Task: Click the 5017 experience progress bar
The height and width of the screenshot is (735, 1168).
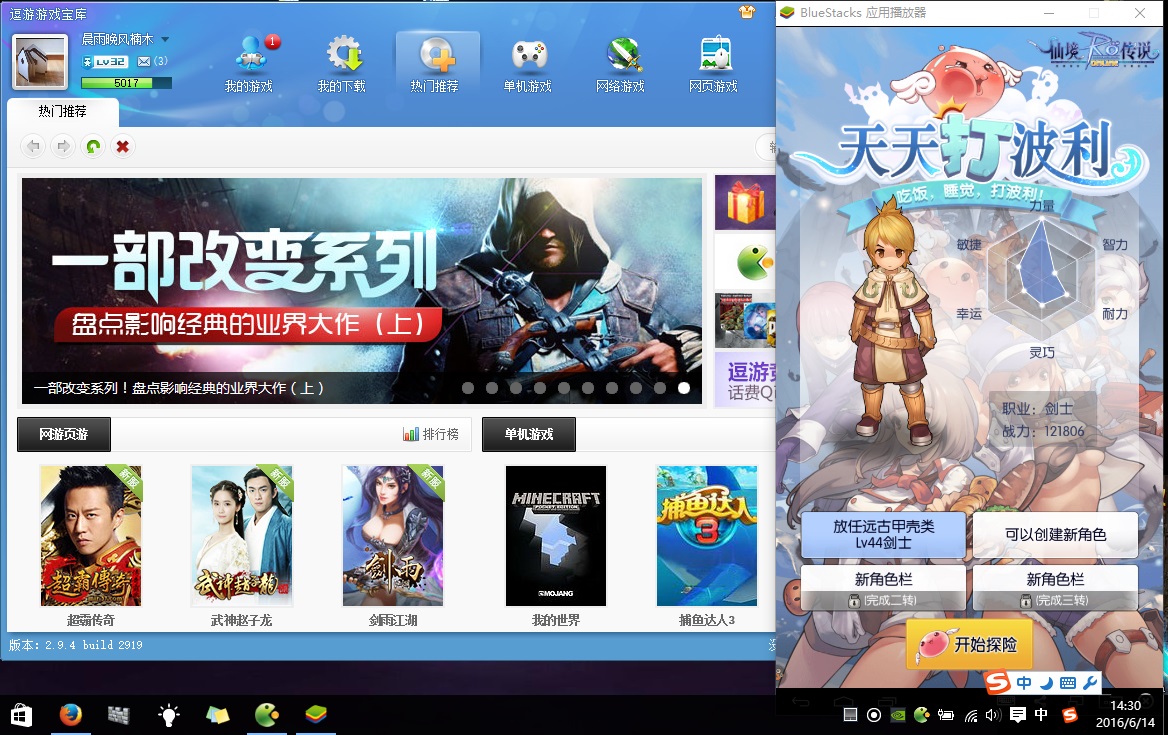Action: pos(127,83)
